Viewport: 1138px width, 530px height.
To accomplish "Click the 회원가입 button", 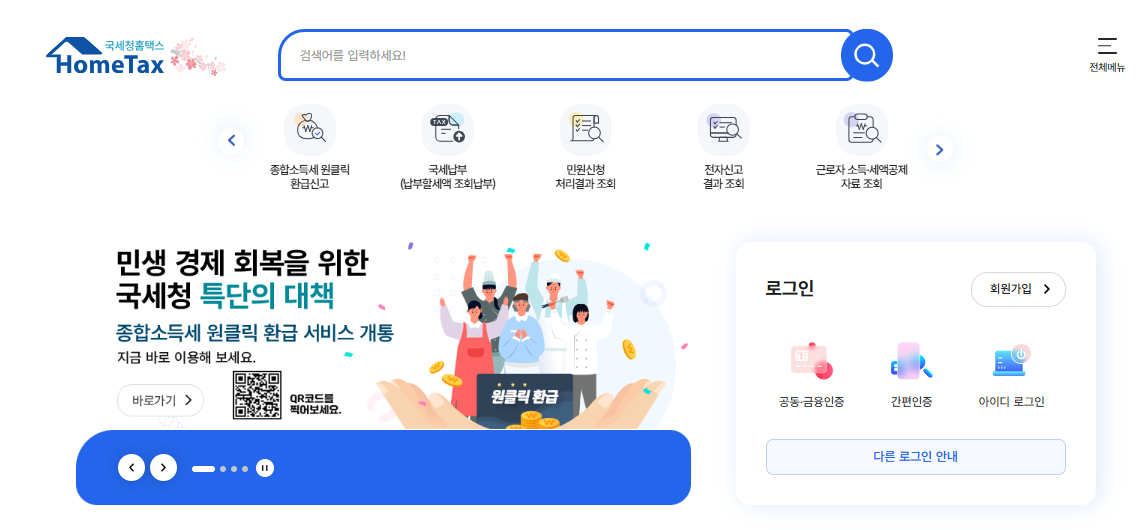I will click(x=1018, y=289).
